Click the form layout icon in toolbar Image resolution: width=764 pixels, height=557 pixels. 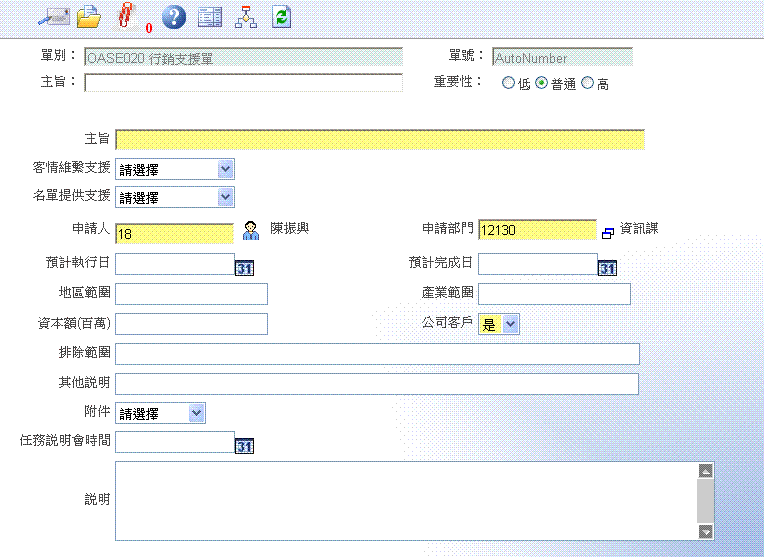(209, 16)
